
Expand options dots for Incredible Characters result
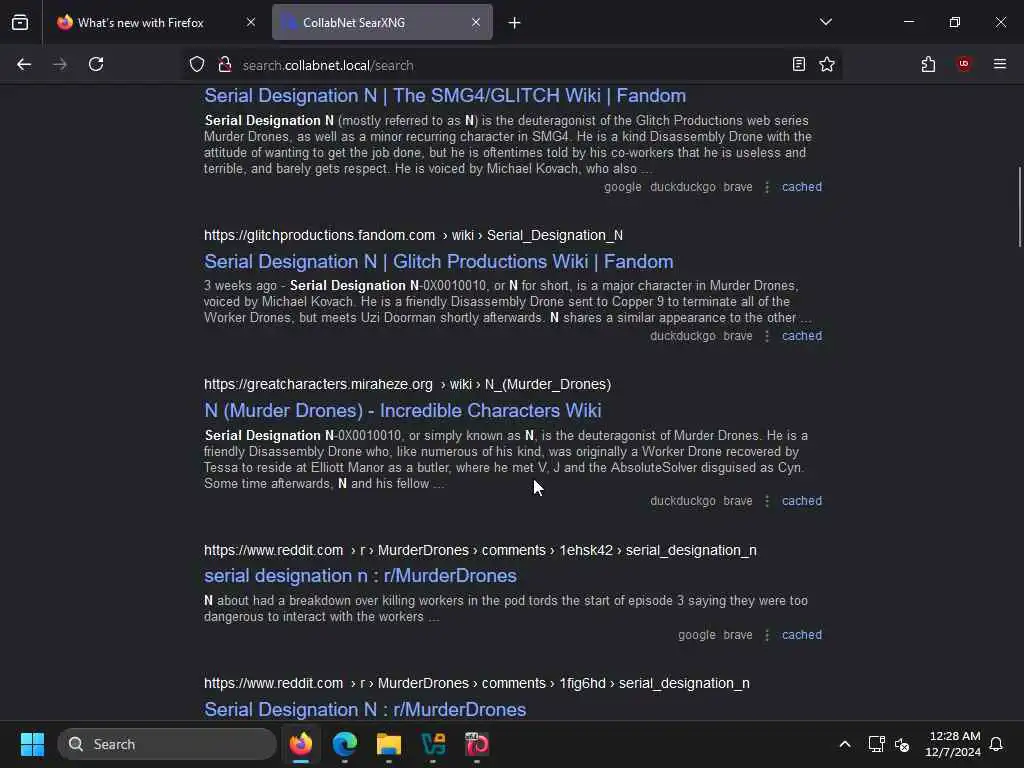pyautogui.click(x=767, y=501)
